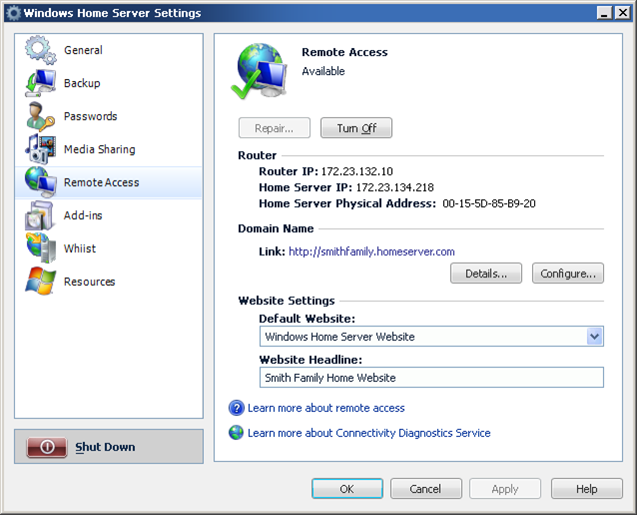
Task: Click the large Remote Access status globe icon
Action: pyautogui.click(x=259, y=71)
